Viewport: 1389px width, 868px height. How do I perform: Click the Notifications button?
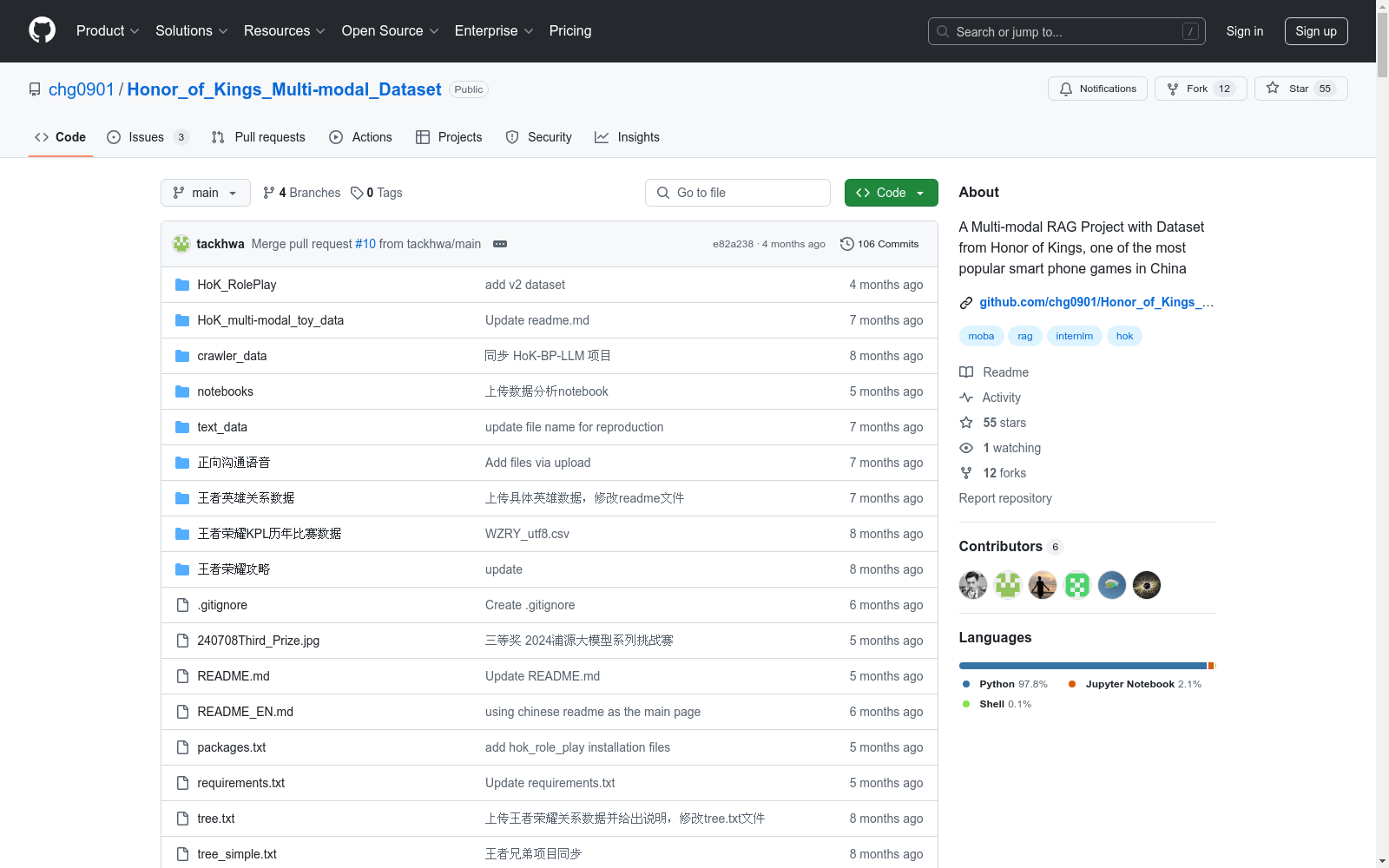pos(1098,89)
